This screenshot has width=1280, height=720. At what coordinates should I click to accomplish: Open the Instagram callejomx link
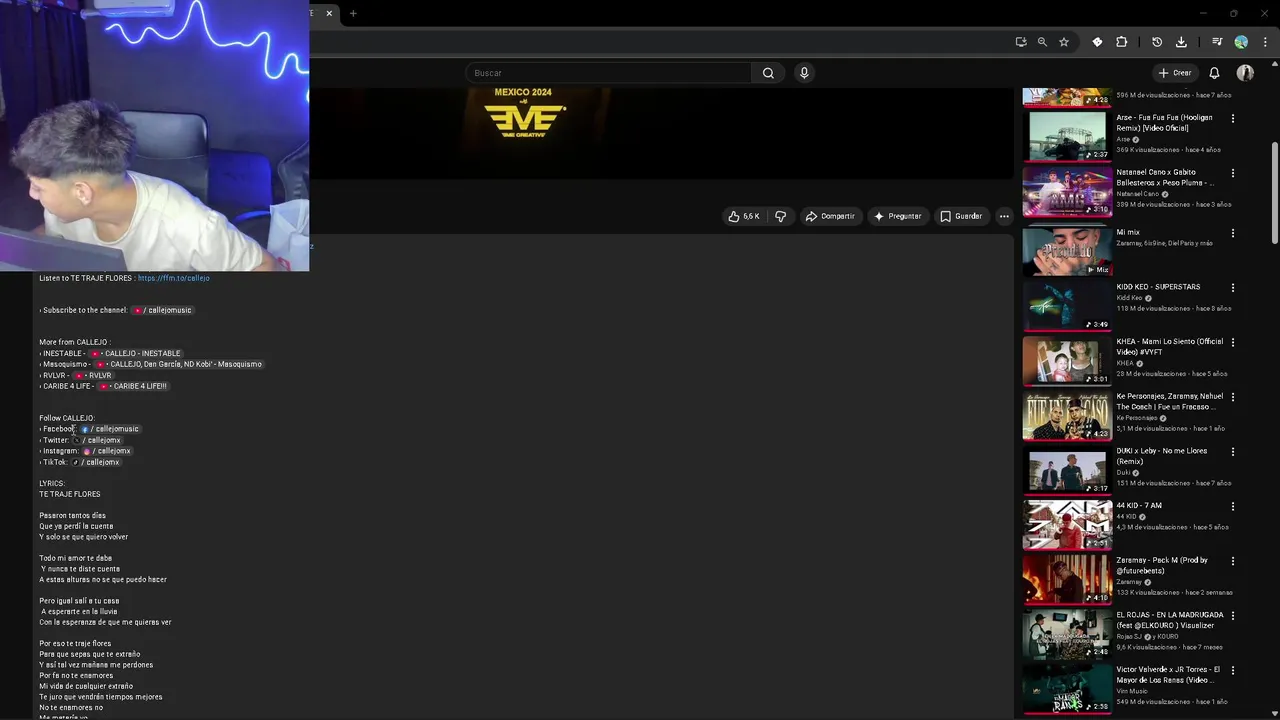[107, 451]
